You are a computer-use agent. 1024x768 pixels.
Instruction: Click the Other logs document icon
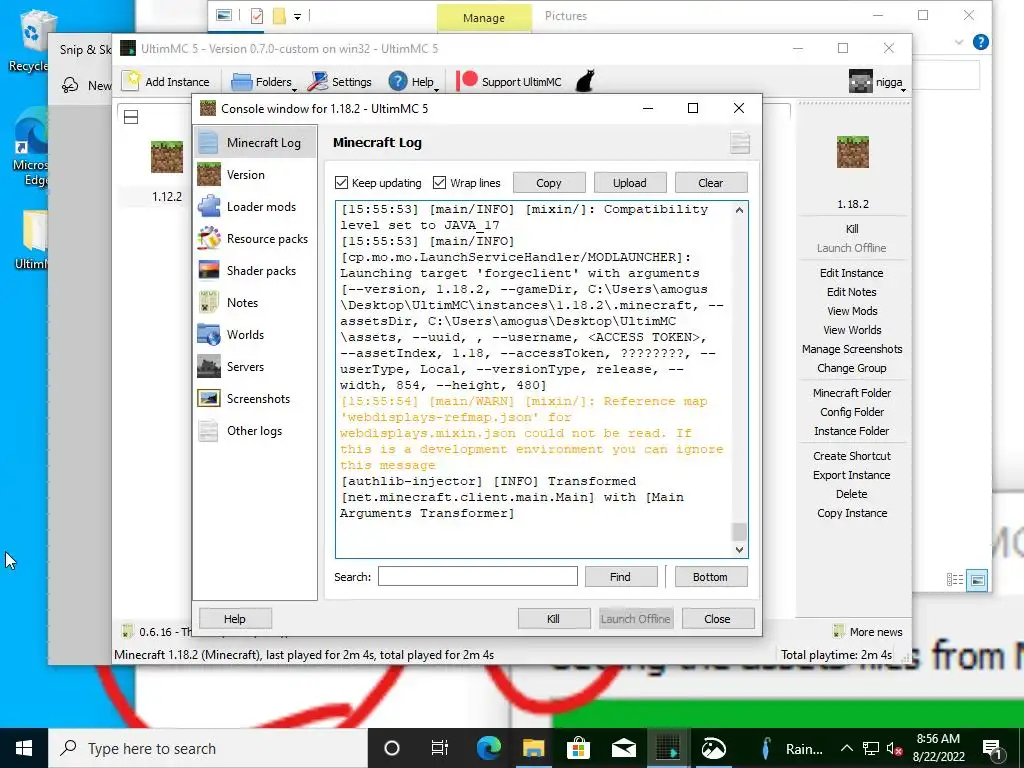(x=209, y=430)
